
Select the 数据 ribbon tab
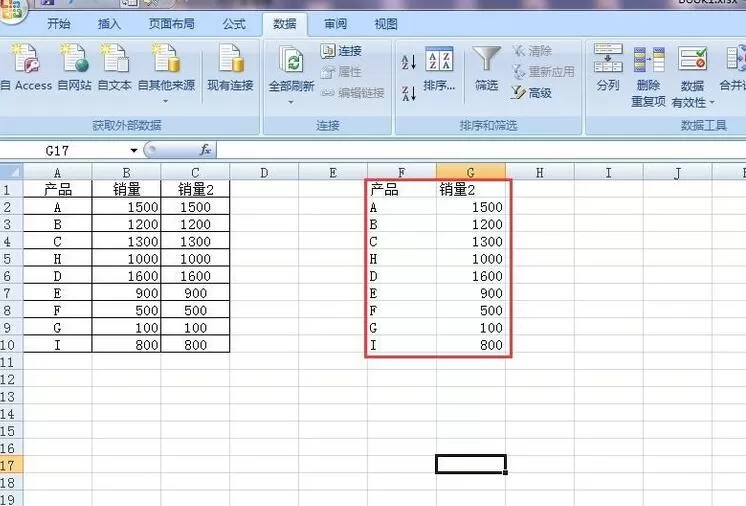coord(285,24)
